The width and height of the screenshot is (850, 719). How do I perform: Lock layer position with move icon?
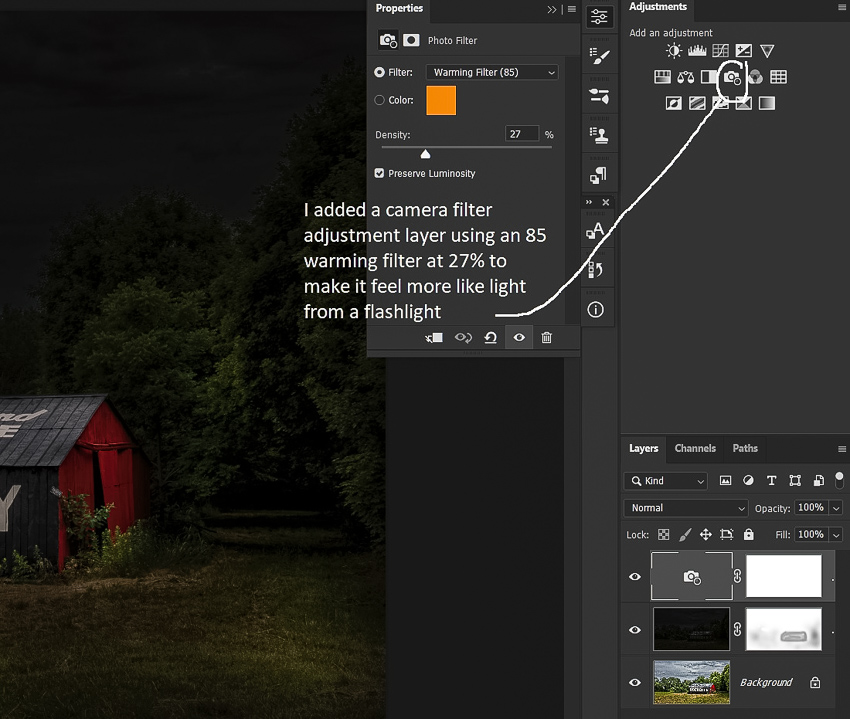click(x=705, y=535)
